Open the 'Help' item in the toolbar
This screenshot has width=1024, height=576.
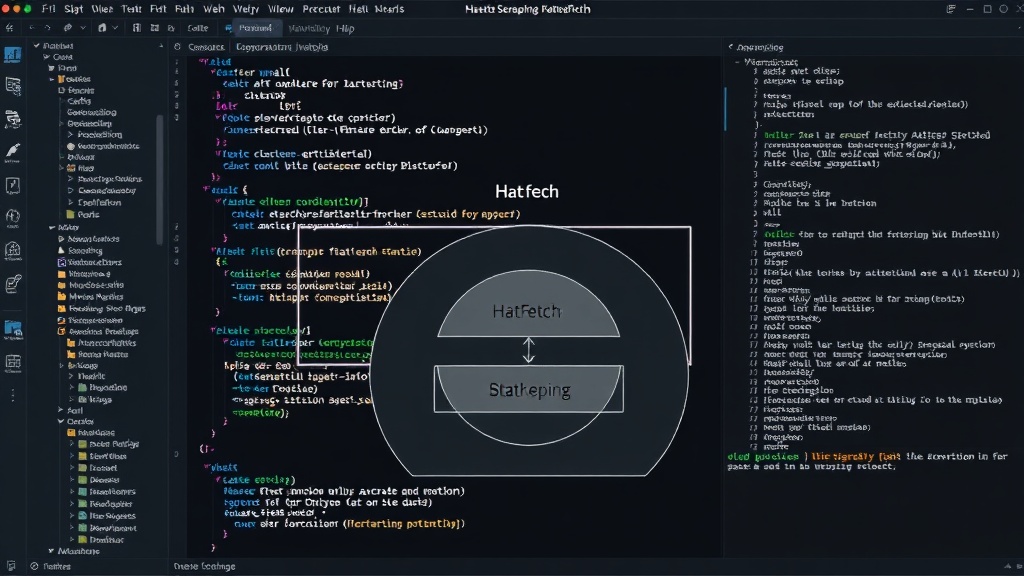click(x=345, y=29)
